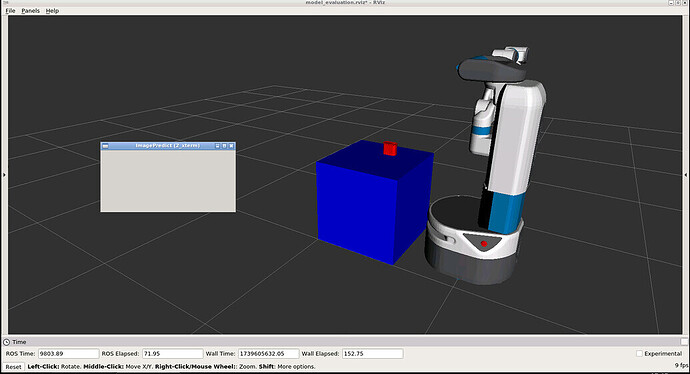Open the Panels menu
690x374 pixels.
30,11
